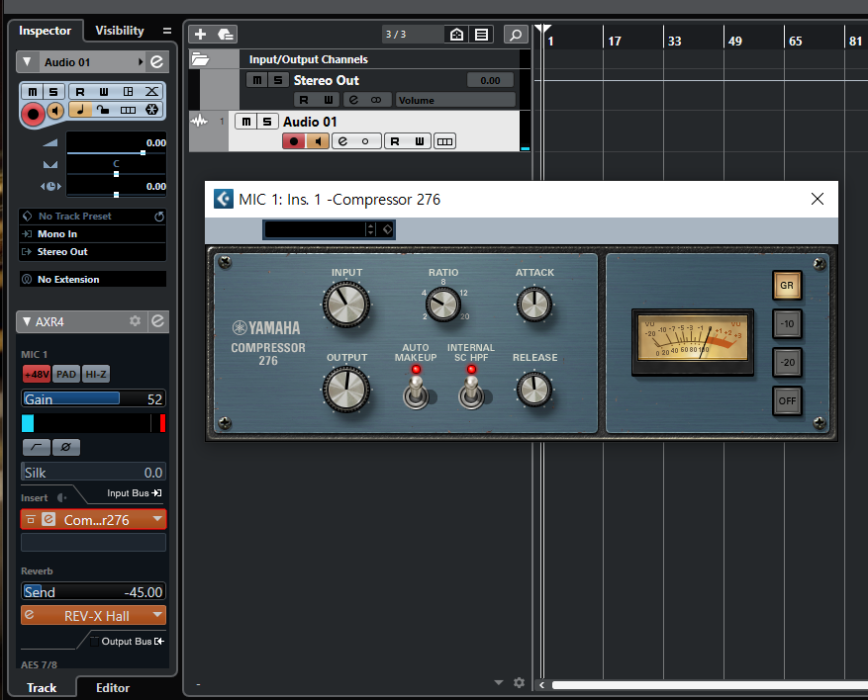Collapse the AXR4 section
Viewport: 868px width, 700px height.
tap(27, 321)
